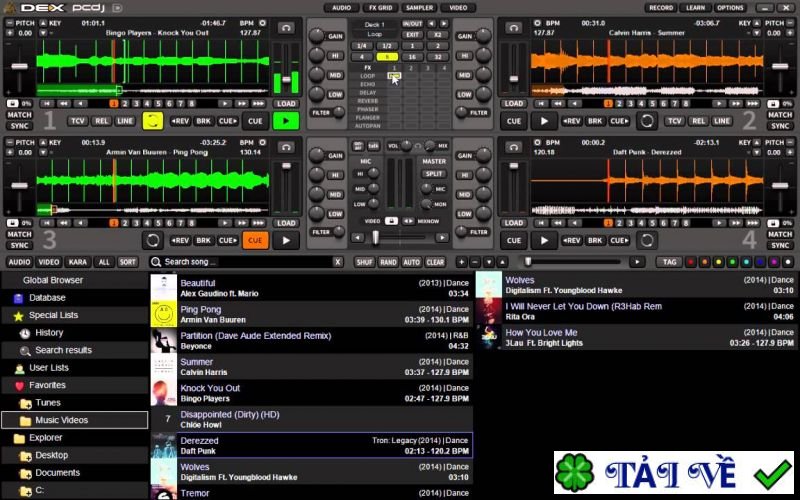
Task: Start playback on deck 4
Action: pos(544,240)
